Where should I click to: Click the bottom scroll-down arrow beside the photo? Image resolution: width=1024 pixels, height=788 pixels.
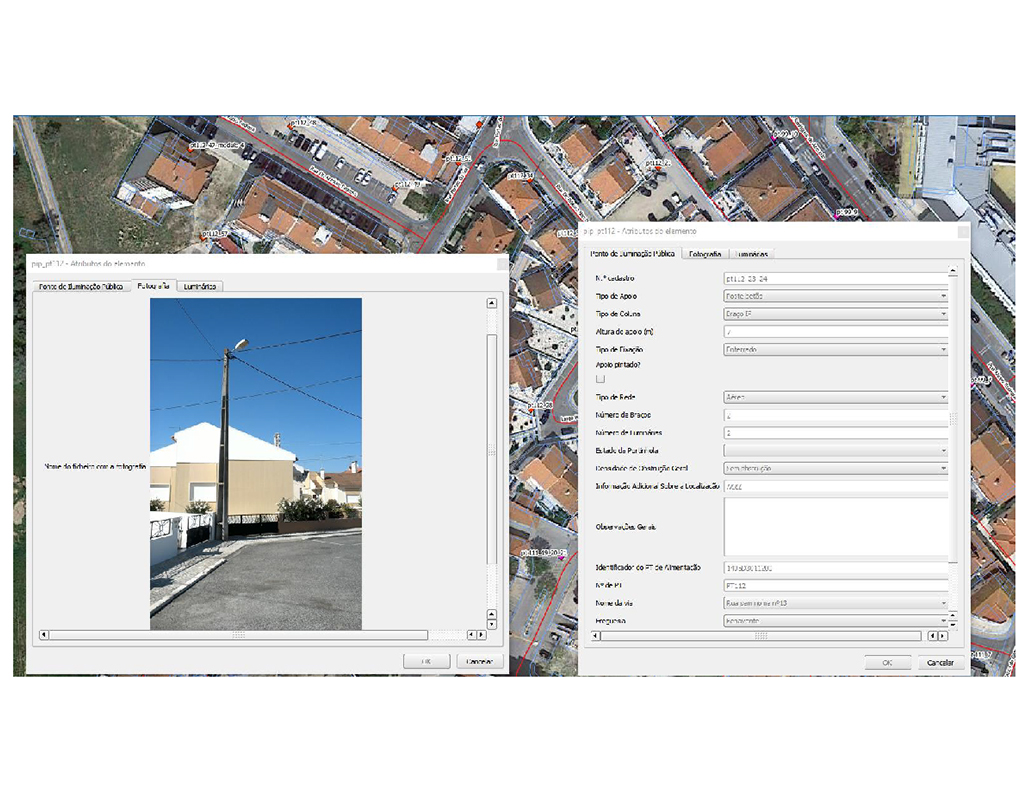(x=492, y=623)
